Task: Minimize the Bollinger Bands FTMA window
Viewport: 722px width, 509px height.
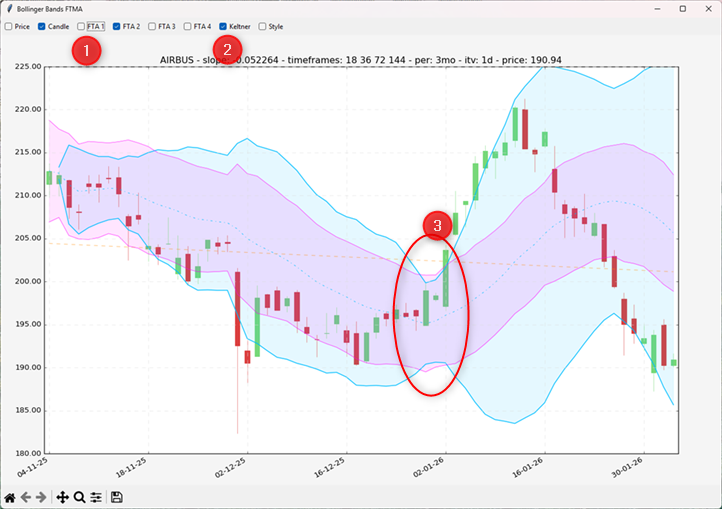Action: point(657,8)
